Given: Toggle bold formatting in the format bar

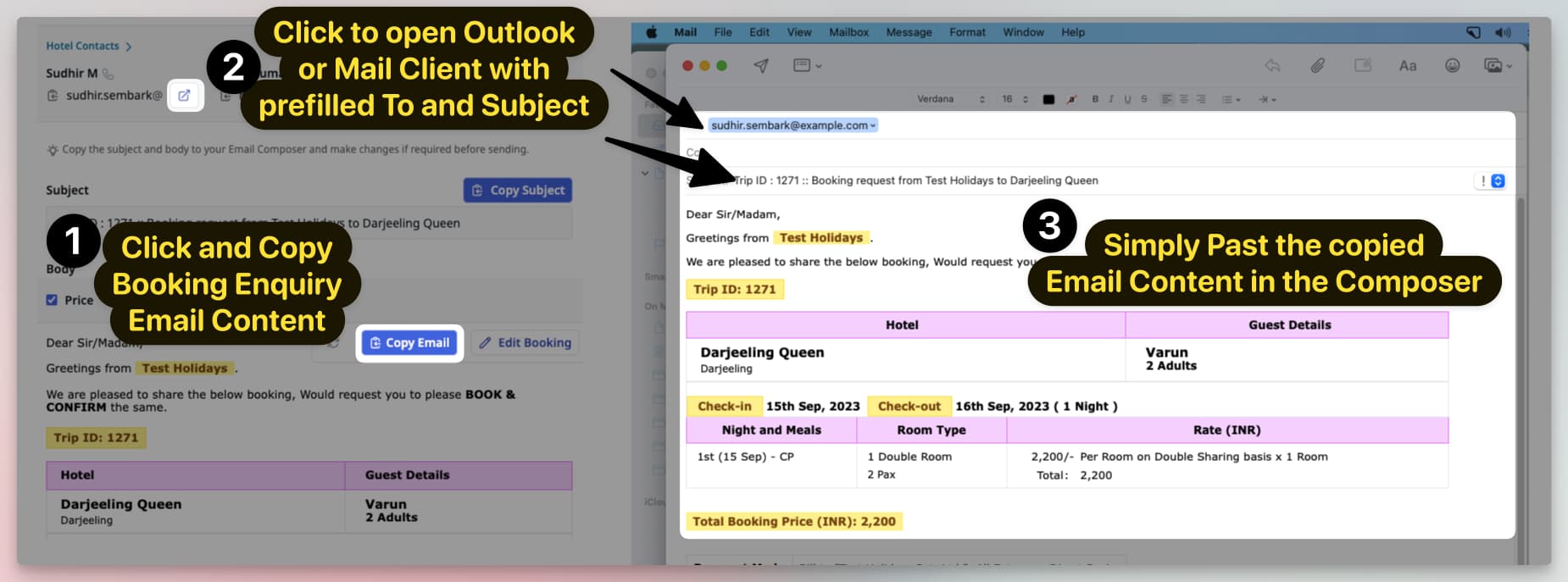Looking at the screenshot, I should click(x=1095, y=99).
